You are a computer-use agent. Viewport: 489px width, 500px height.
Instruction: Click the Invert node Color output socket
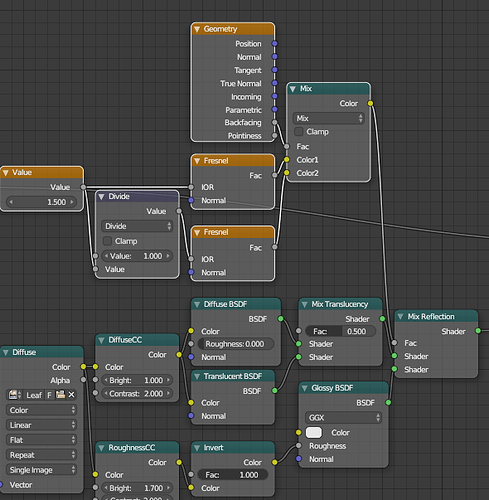(275, 462)
